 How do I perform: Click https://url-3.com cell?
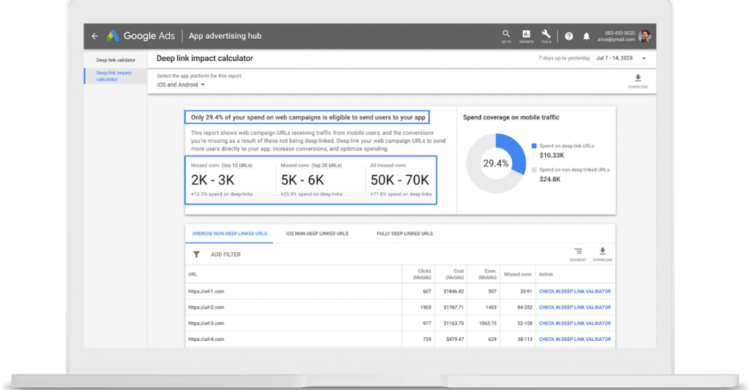point(206,323)
